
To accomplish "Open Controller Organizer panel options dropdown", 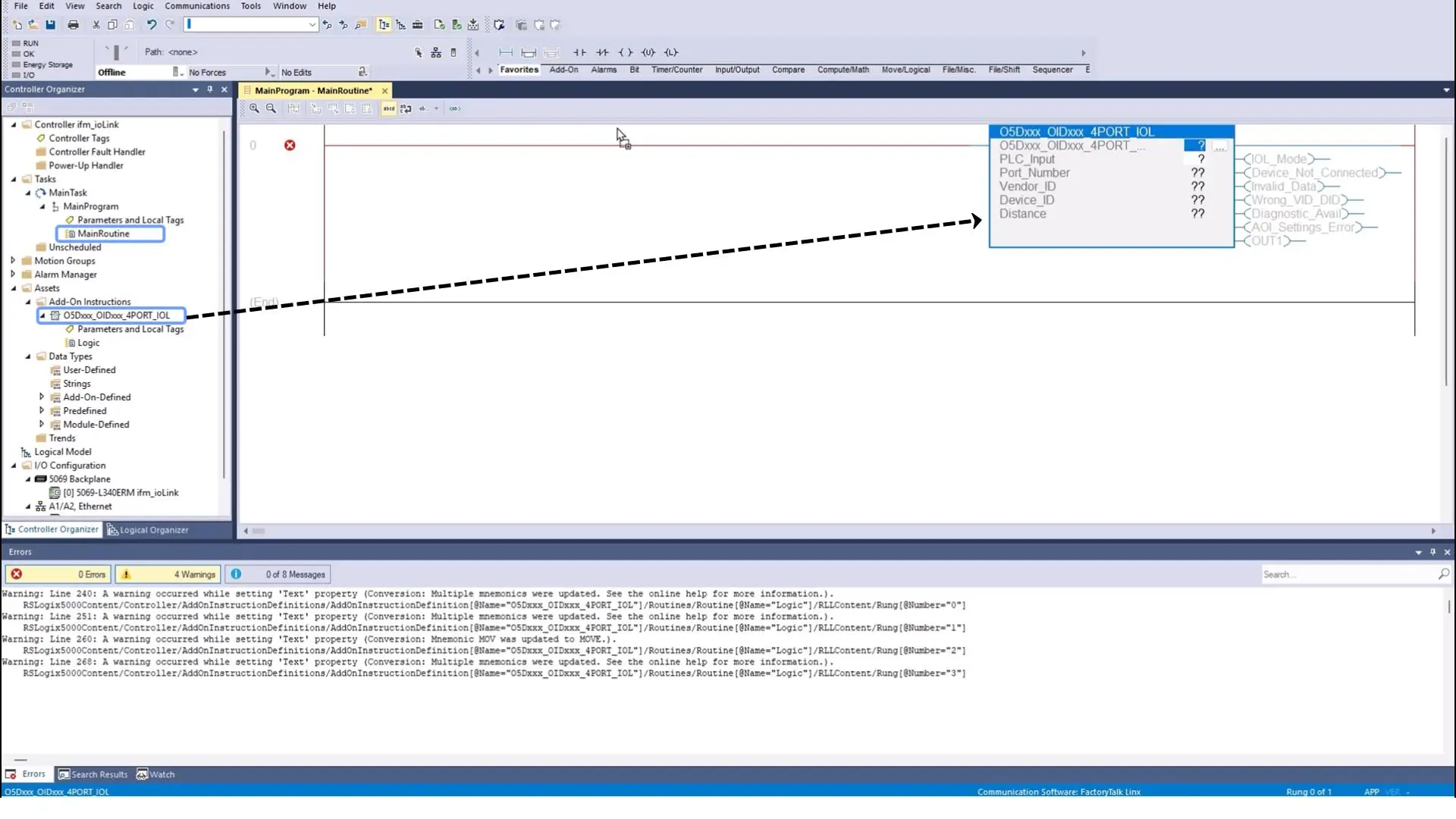I will (196, 89).
